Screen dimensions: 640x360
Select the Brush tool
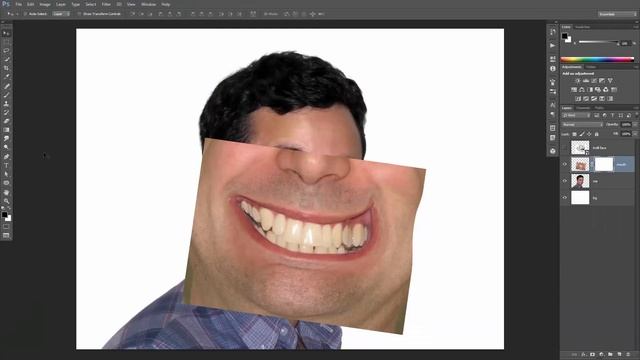6,95
